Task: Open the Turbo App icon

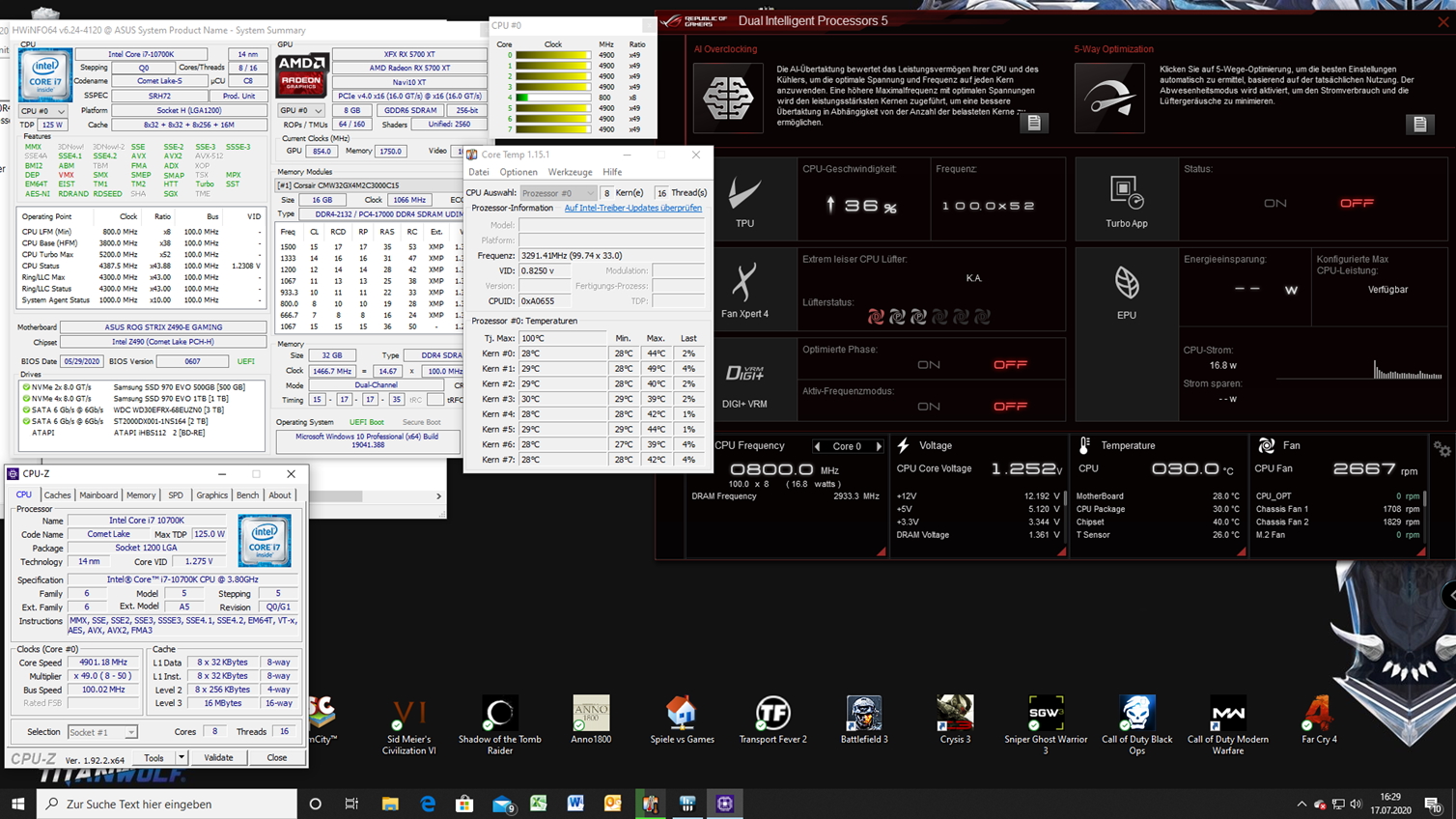Action: coord(1127,192)
